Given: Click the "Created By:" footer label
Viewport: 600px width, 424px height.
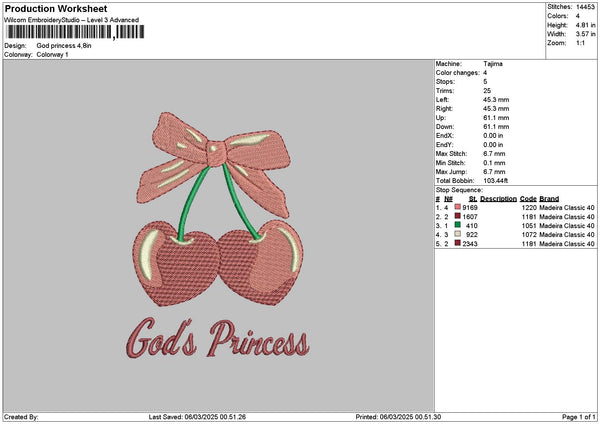Looking at the screenshot, I should (21, 417).
